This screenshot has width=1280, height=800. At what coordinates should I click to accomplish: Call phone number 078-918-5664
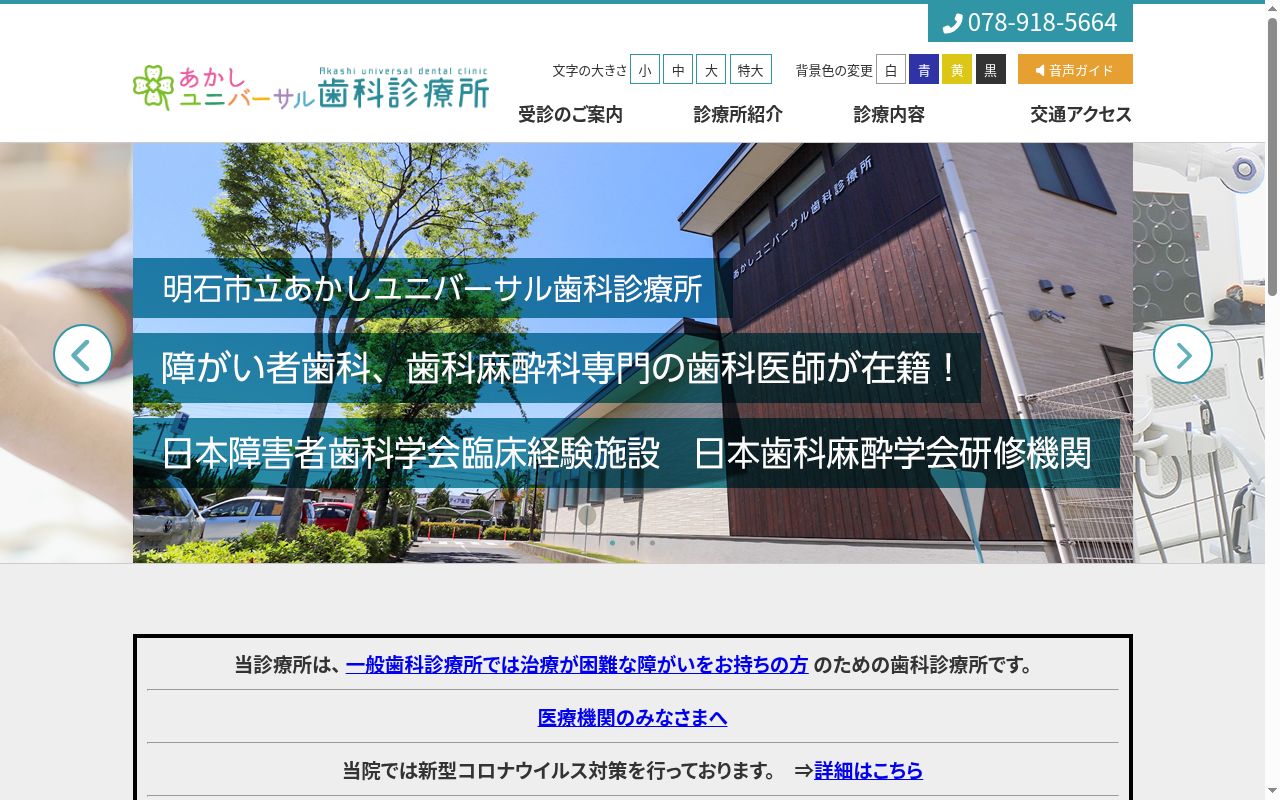tap(1030, 23)
